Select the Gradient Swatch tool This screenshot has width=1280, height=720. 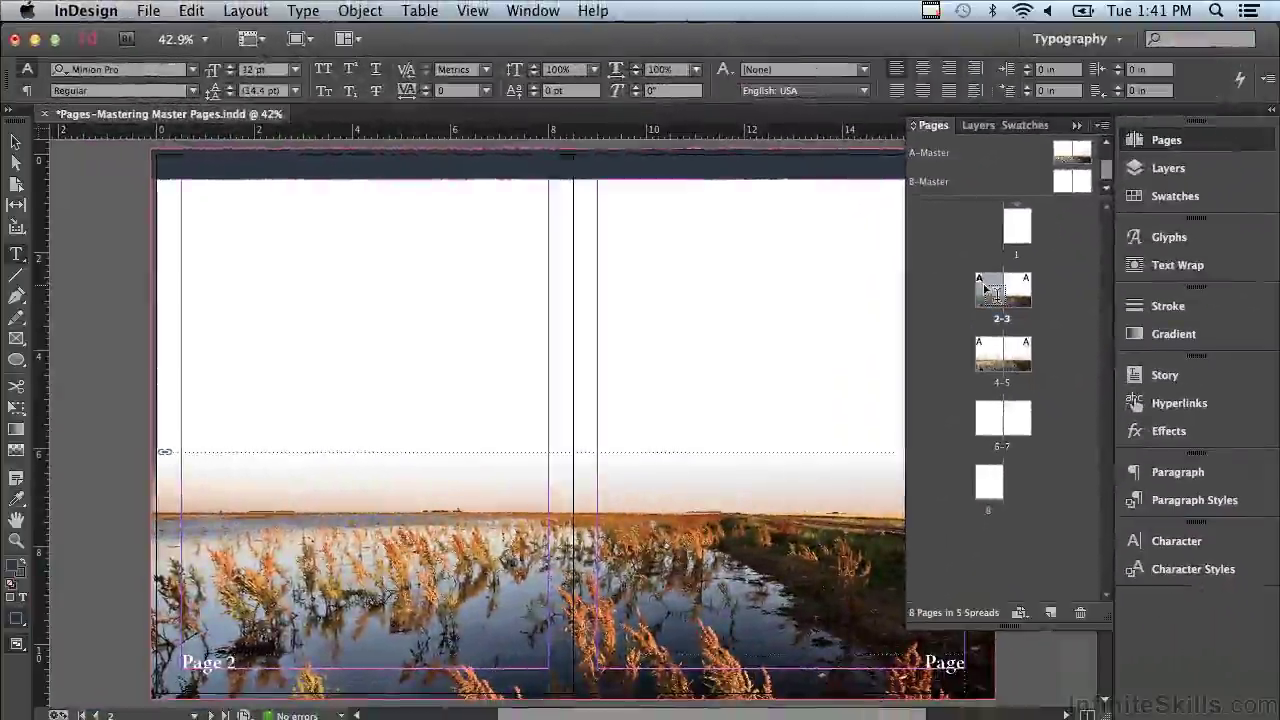[x=16, y=429]
